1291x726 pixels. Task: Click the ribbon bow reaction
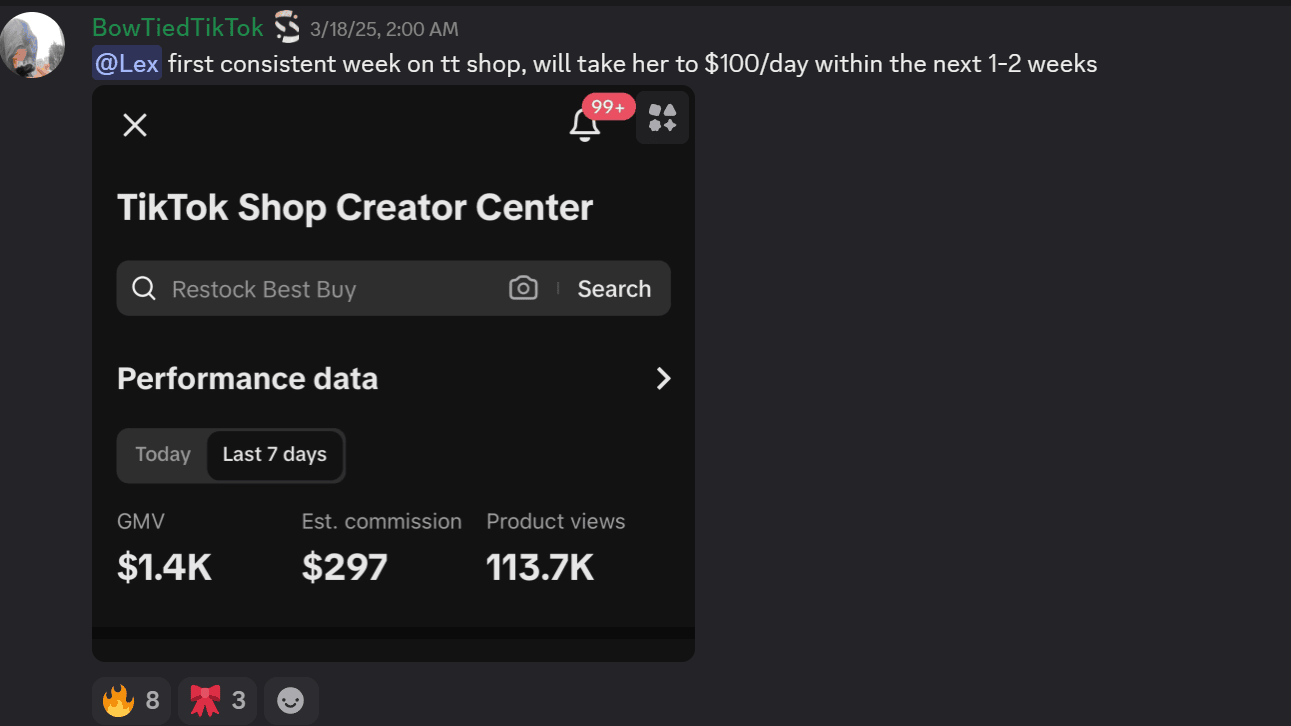217,701
